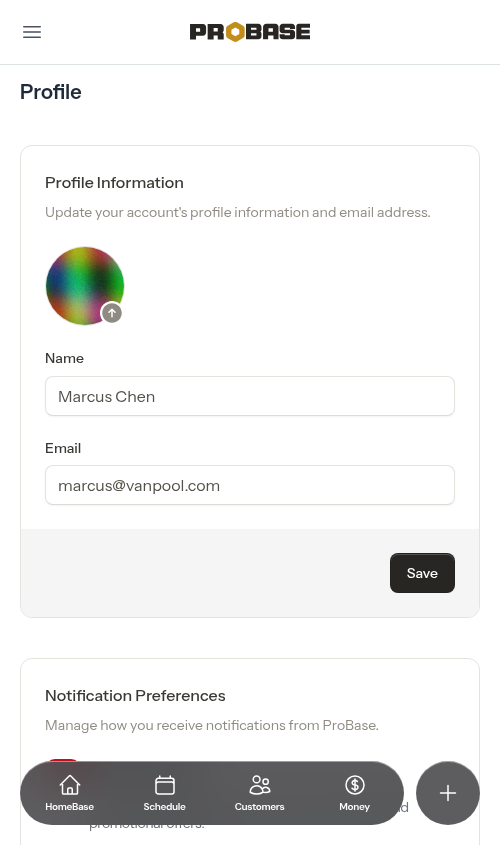Screen dimensions: 500x845
Task: Open Schedule using the calendar icon
Action: click(164, 785)
